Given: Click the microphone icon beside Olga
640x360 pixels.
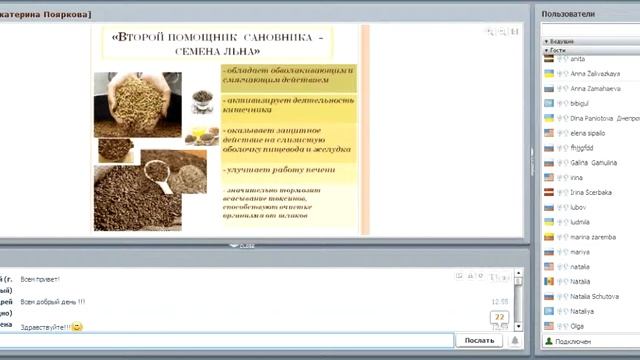Looking at the screenshot, I should tap(560, 326).
